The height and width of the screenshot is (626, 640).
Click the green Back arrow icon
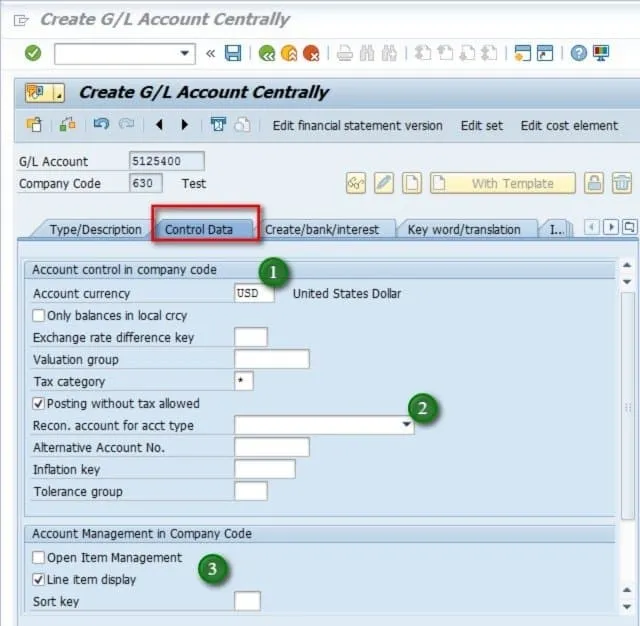pyautogui.click(x=267, y=53)
